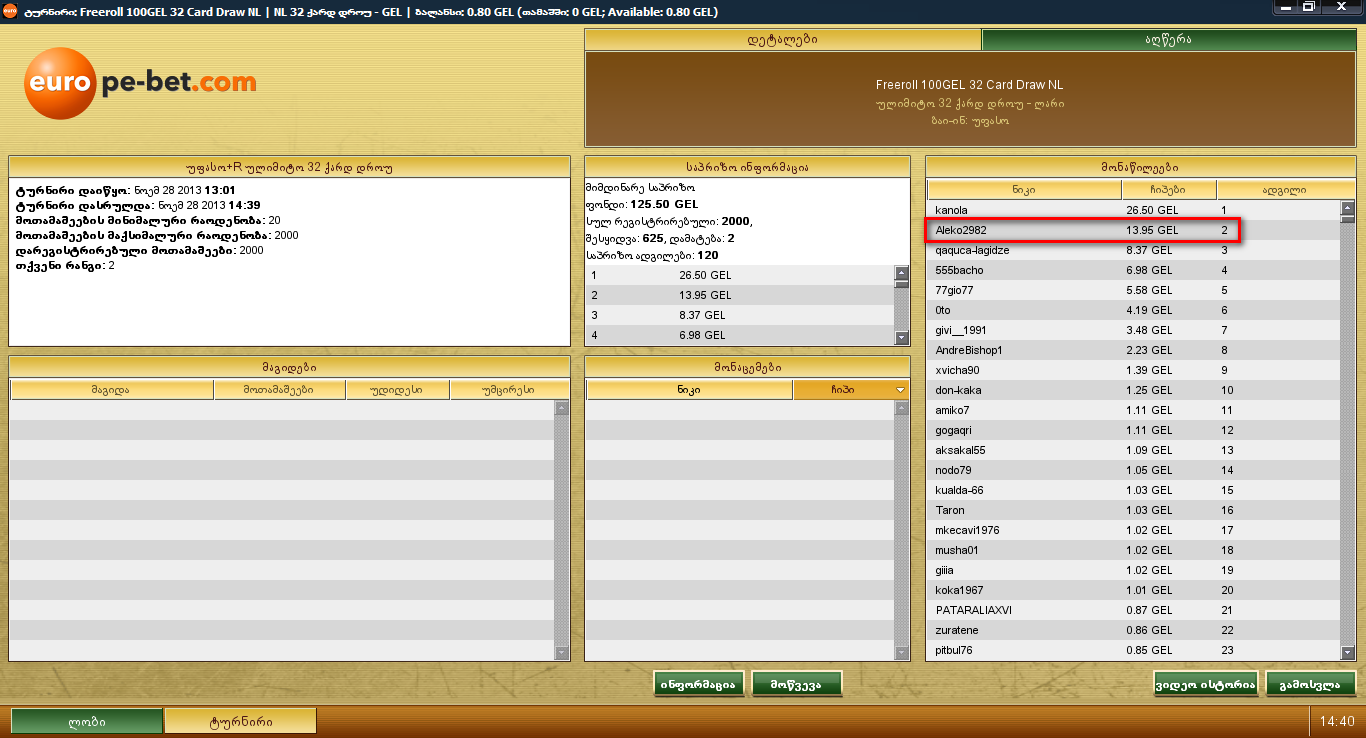Maximize the tournament window
Viewport: 1366px width, 738px height.
pyautogui.click(x=1309, y=7)
